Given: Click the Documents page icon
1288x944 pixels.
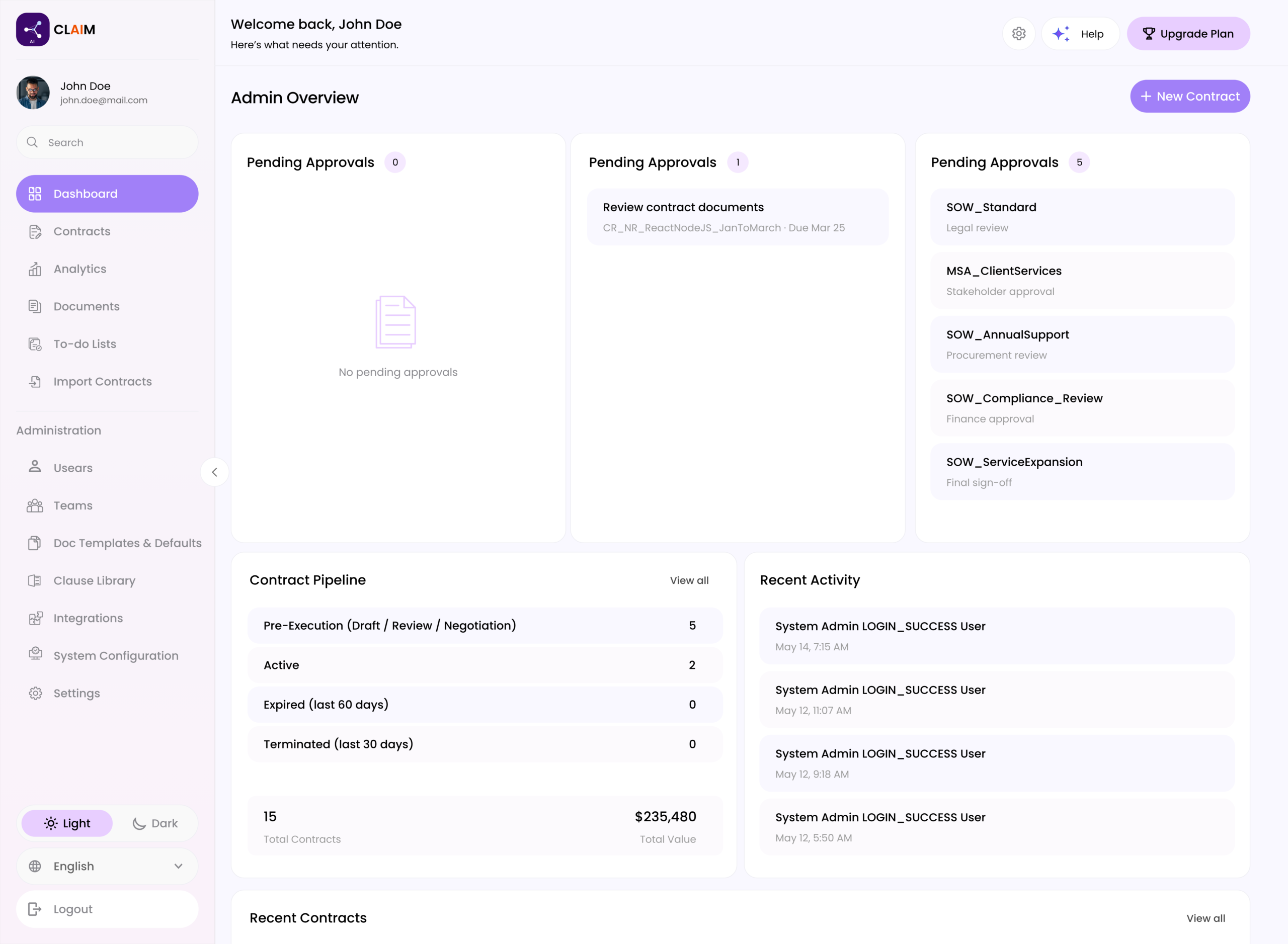Looking at the screenshot, I should point(35,306).
